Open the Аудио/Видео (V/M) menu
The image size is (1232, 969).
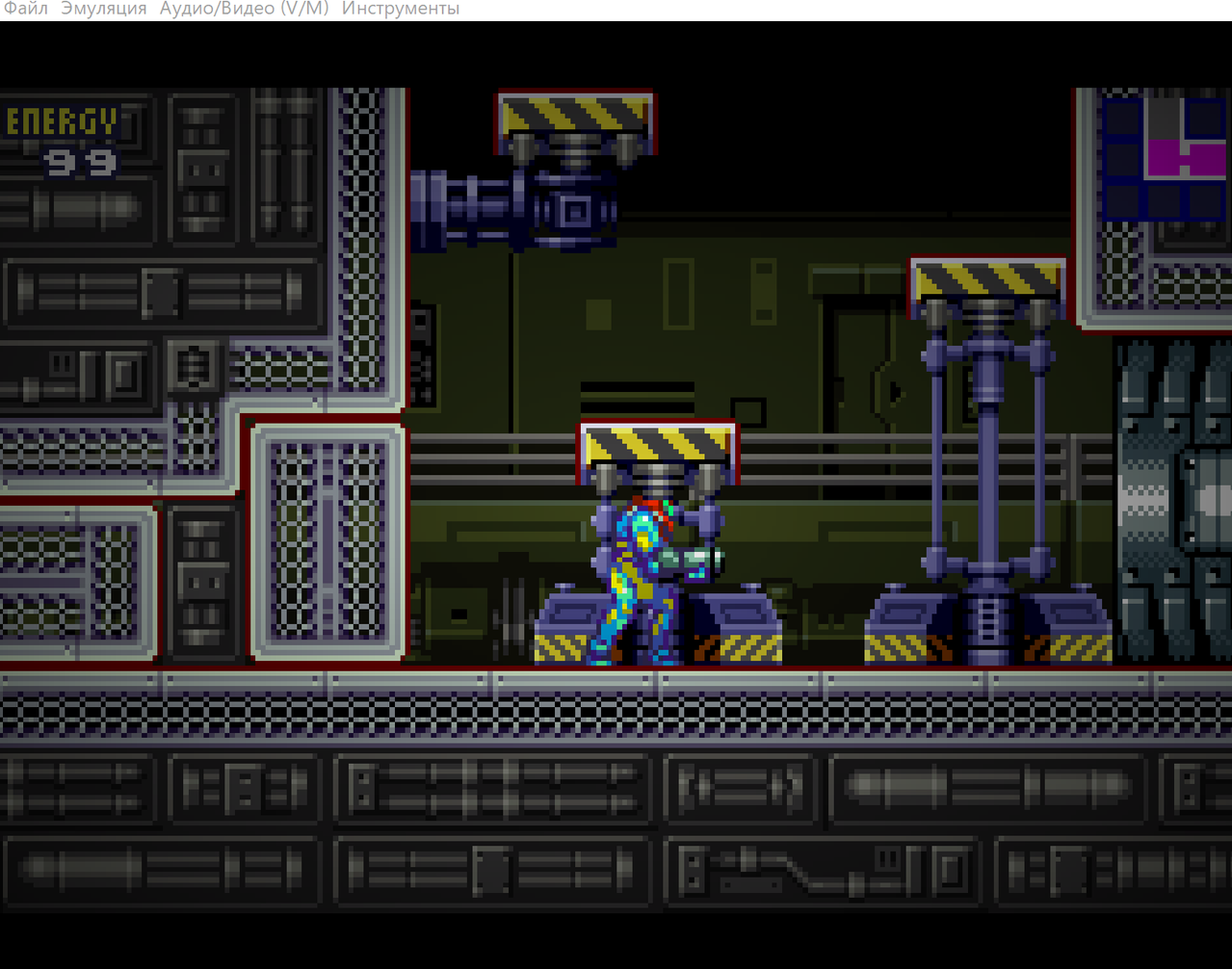click(x=245, y=9)
